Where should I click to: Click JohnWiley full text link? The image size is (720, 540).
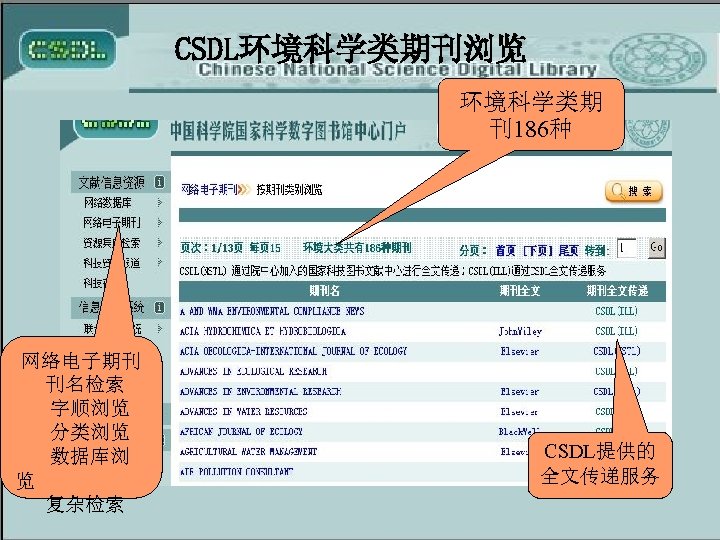click(520, 332)
